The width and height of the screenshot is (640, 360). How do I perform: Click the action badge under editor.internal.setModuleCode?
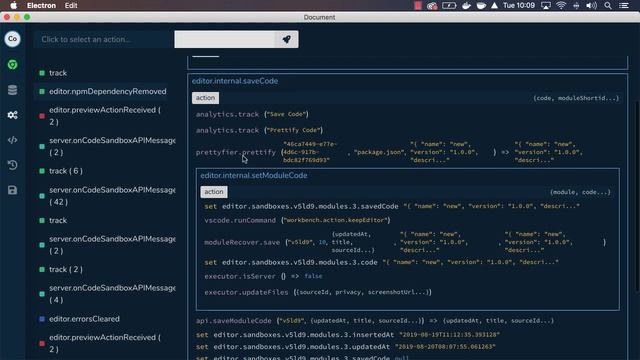214,192
